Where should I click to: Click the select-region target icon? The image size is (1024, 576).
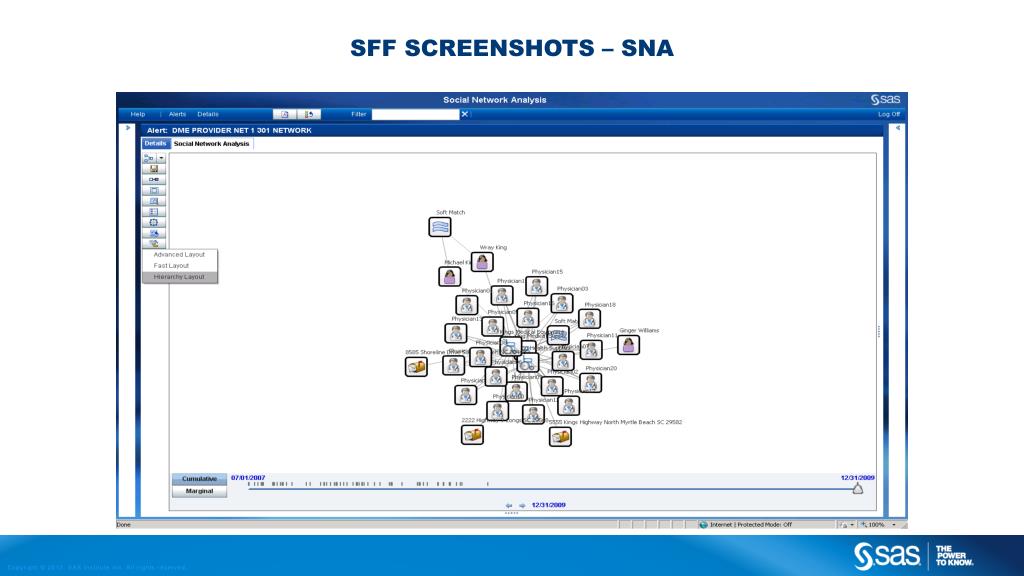(154, 223)
